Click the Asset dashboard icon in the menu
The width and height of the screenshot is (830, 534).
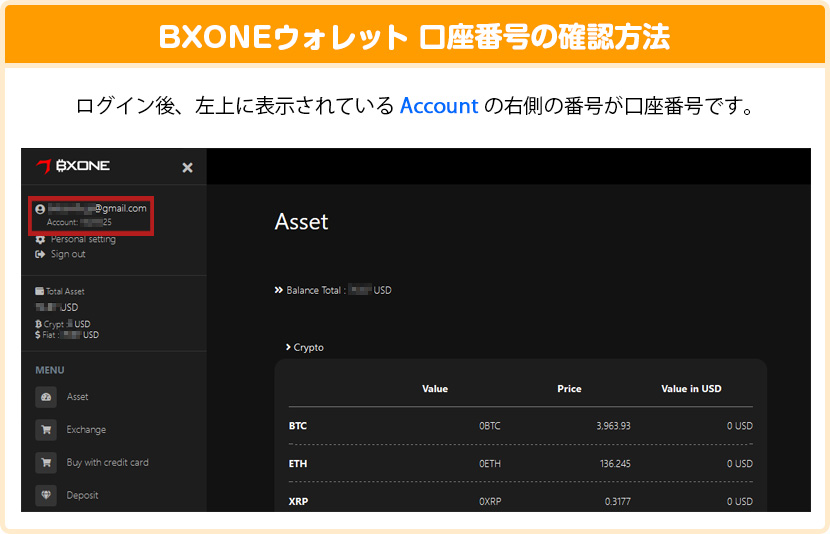point(46,397)
